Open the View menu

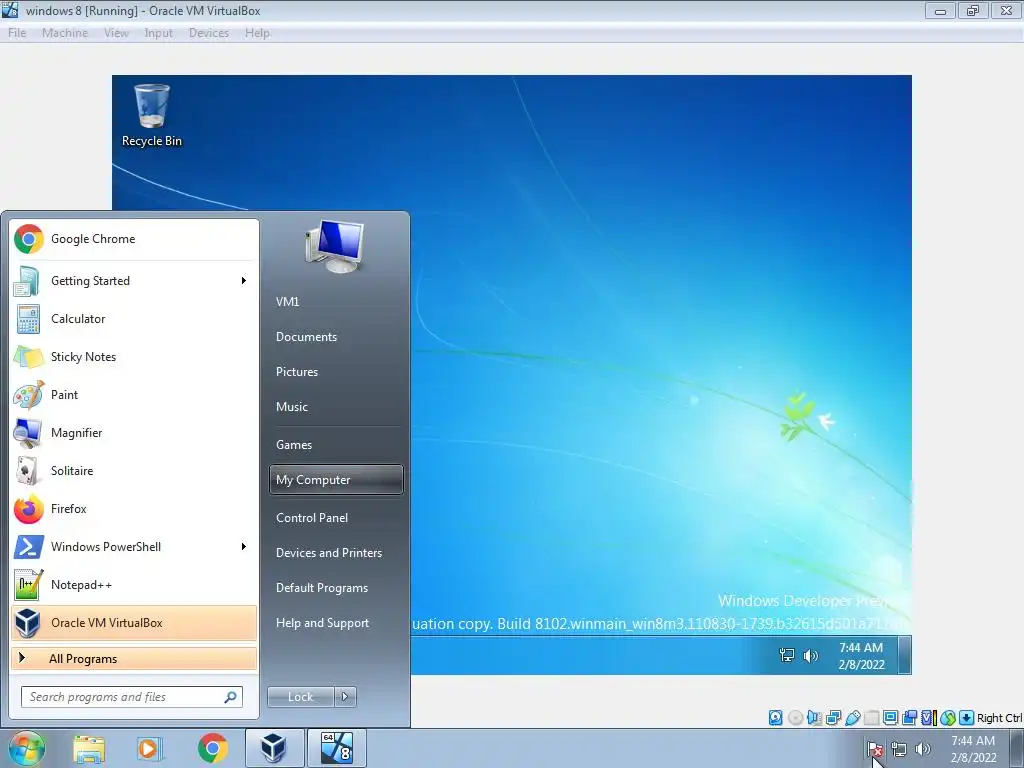click(116, 33)
